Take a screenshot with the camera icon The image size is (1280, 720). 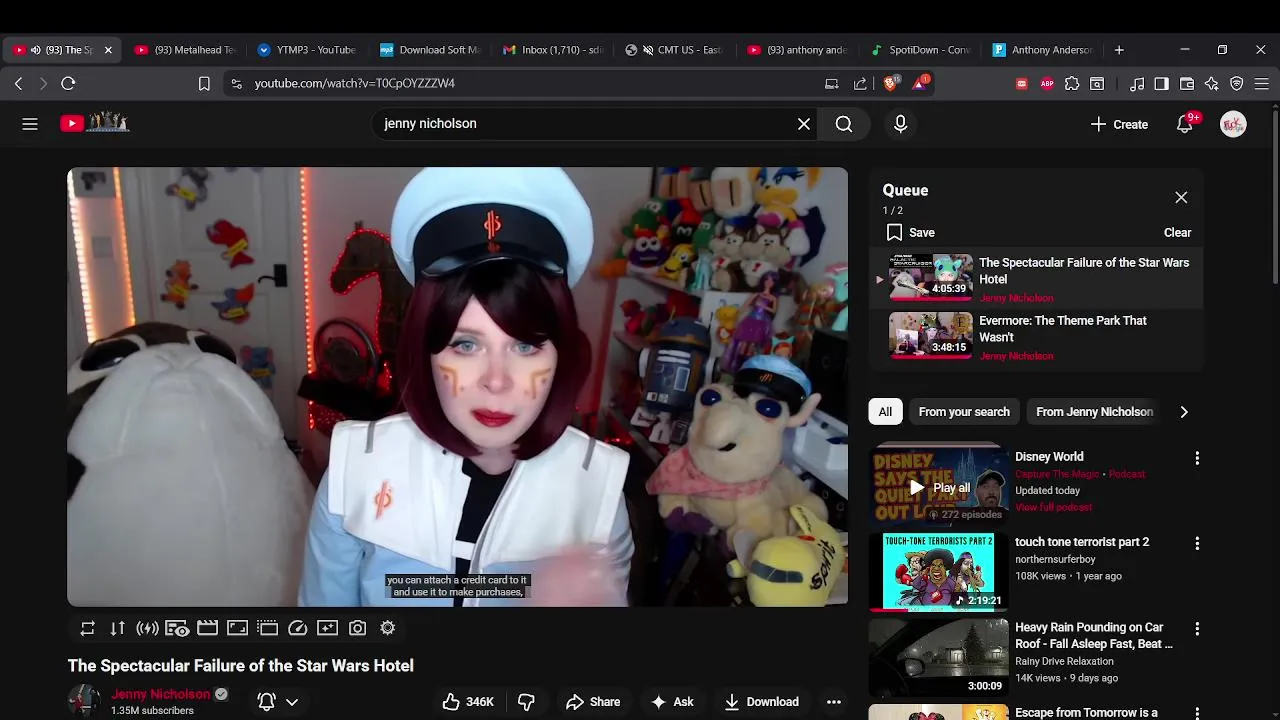[357, 628]
